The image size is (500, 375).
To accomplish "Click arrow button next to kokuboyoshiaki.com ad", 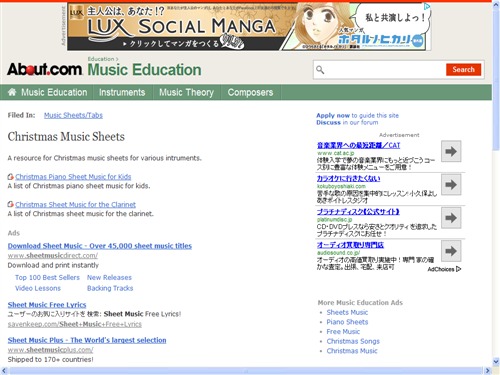I will (451, 184).
